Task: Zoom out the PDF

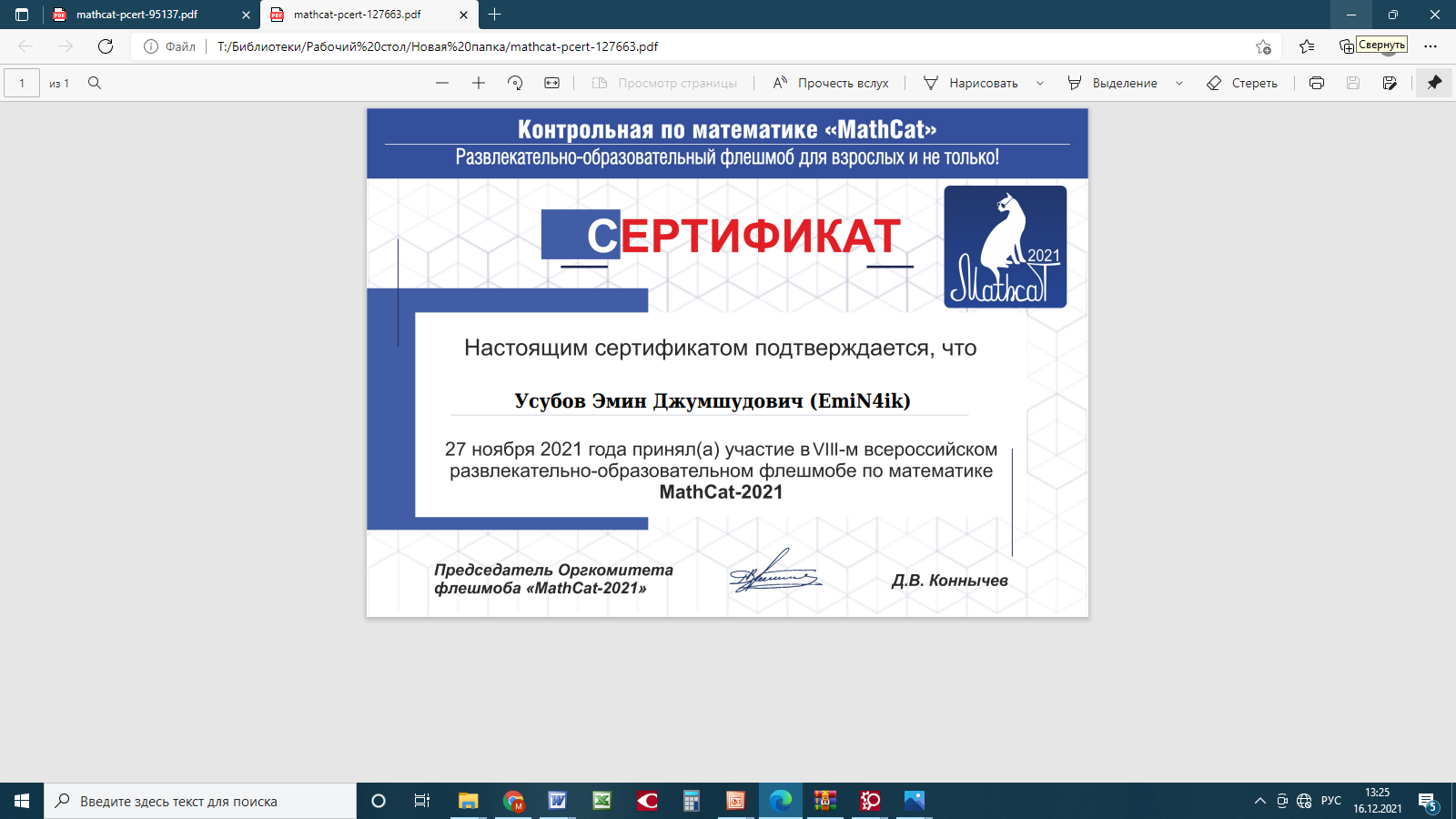Action: tap(442, 83)
